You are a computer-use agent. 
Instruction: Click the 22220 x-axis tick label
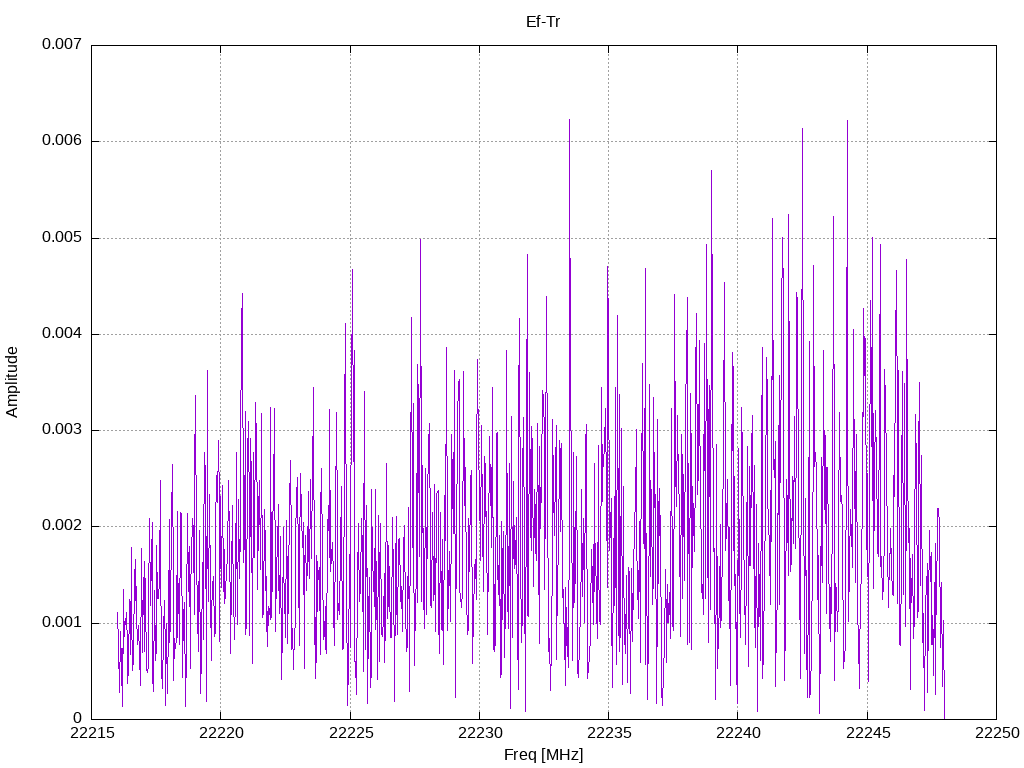click(221, 733)
